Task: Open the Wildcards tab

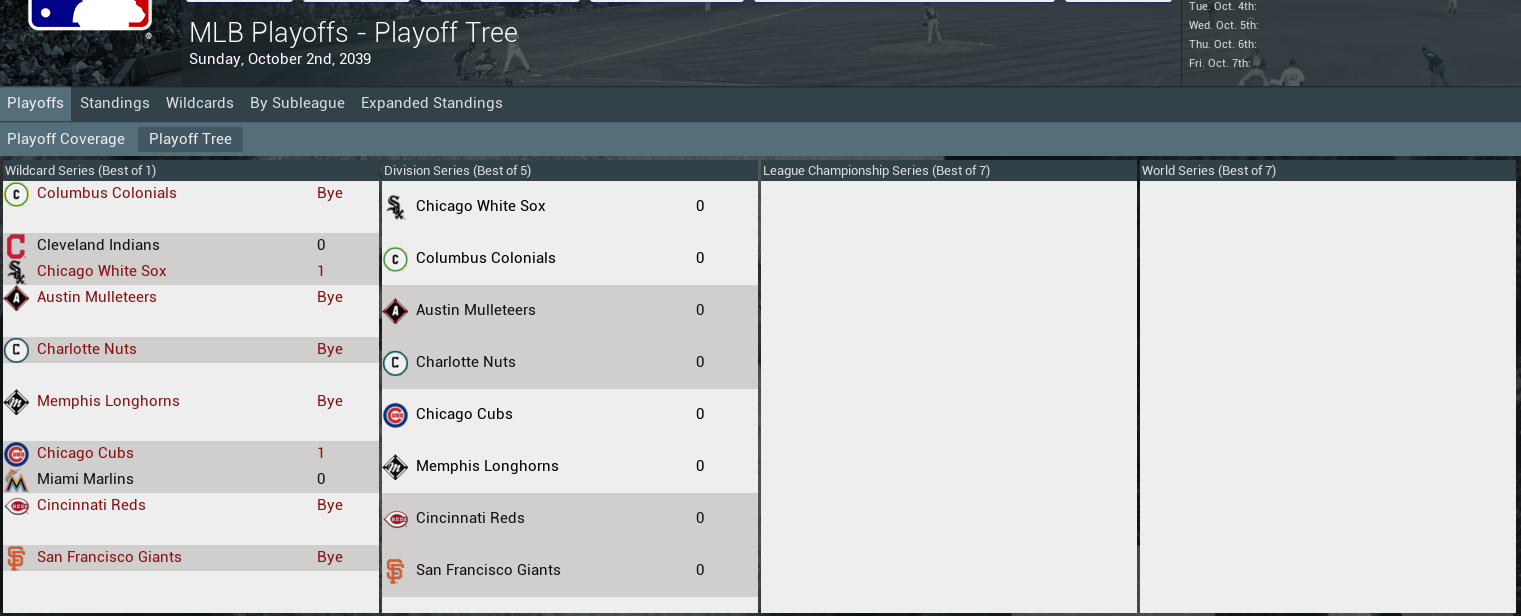Action: coord(200,103)
